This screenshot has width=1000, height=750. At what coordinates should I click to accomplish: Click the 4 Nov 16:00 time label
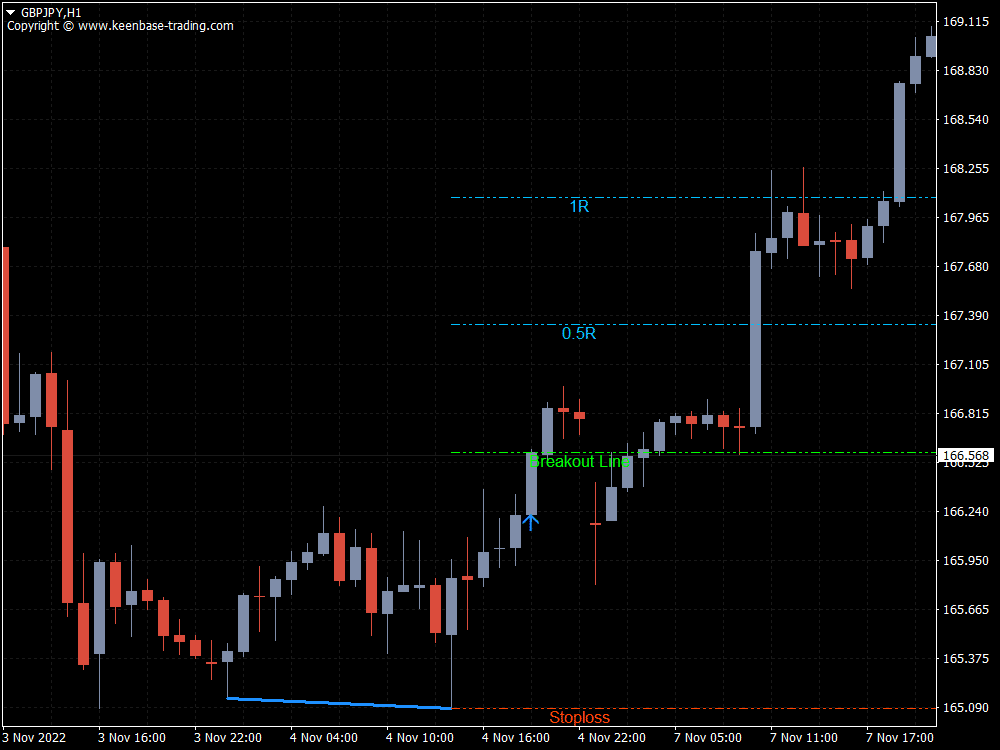click(516, 738)
